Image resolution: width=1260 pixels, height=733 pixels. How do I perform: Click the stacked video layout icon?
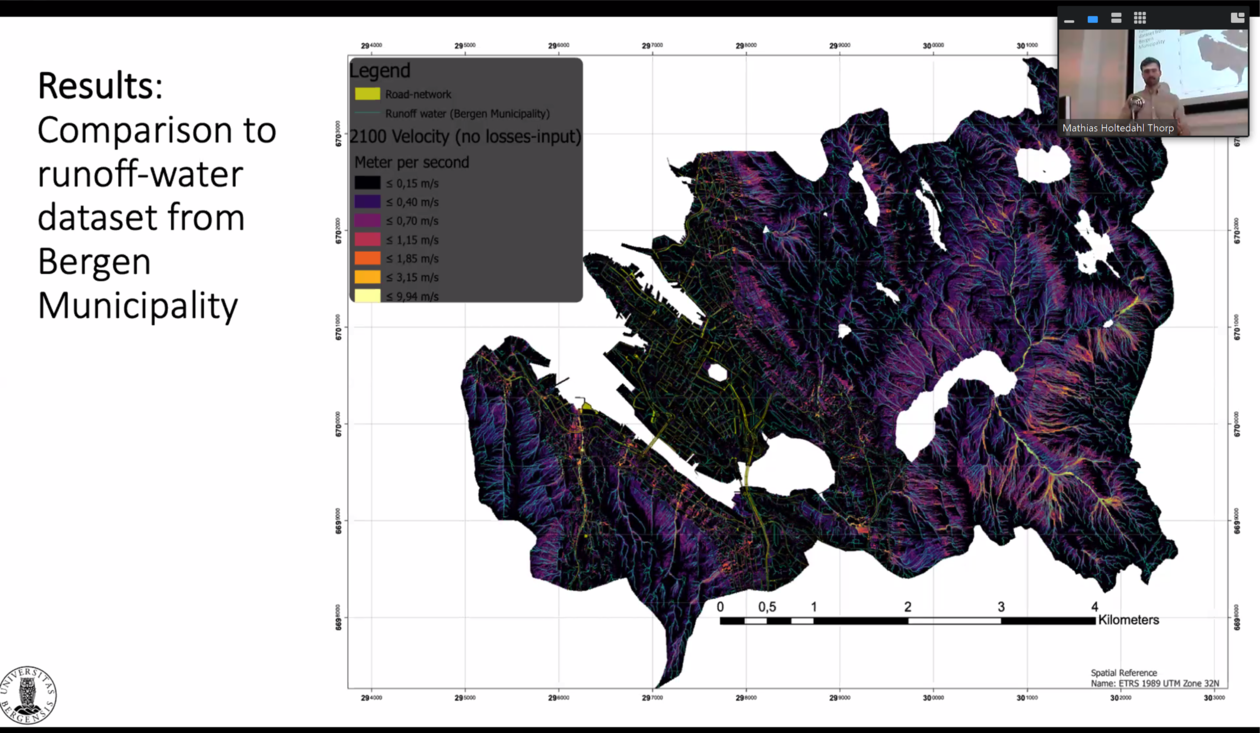coord(1116,18)
